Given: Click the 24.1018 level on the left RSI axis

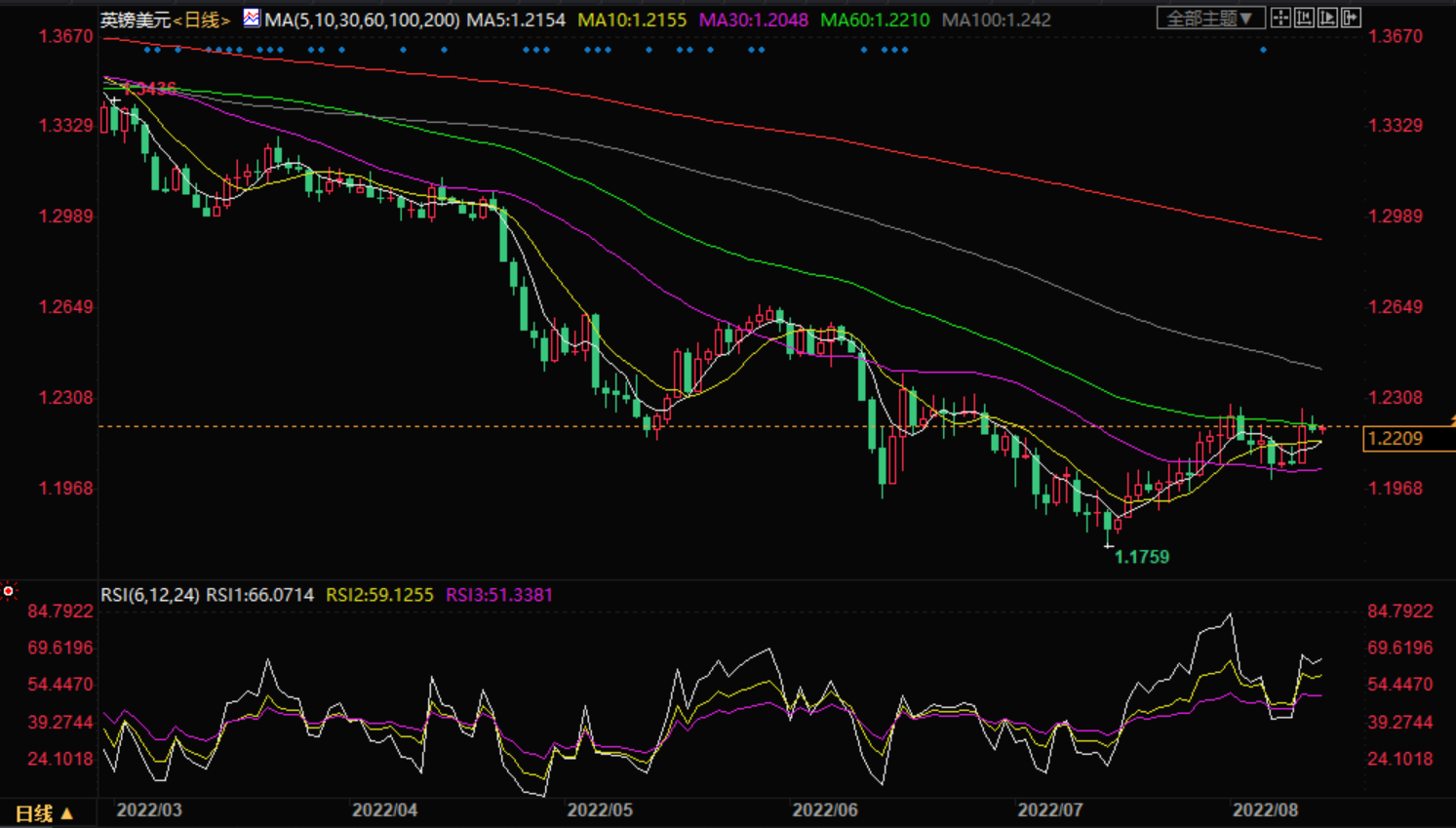Looking at the screenshot, I should [60, 759].
